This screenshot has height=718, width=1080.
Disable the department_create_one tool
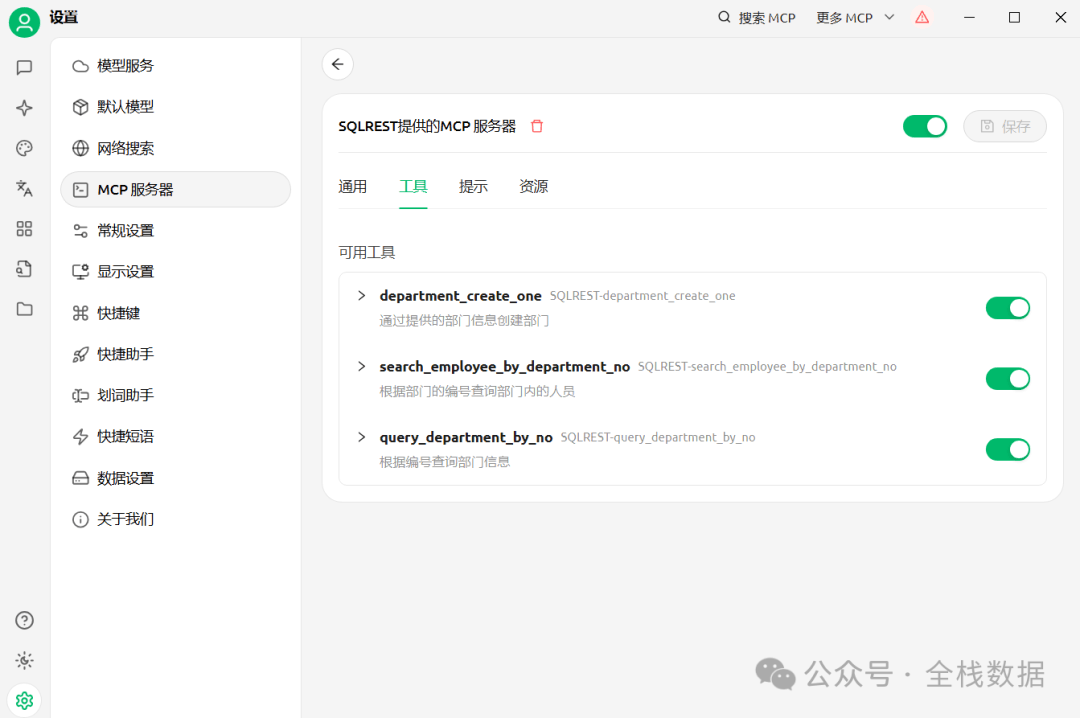click(x=1007, y=308)
